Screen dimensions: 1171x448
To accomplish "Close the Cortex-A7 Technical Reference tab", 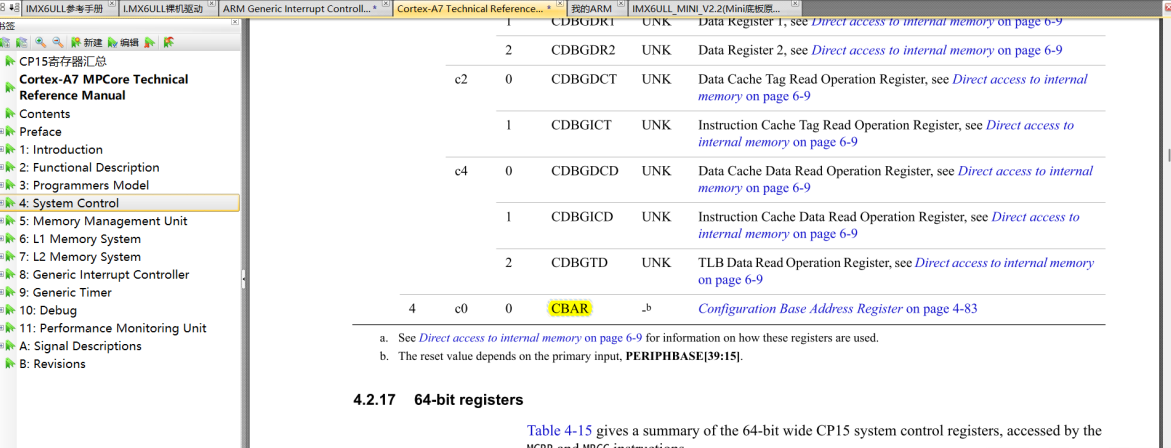I will point(559,4).
